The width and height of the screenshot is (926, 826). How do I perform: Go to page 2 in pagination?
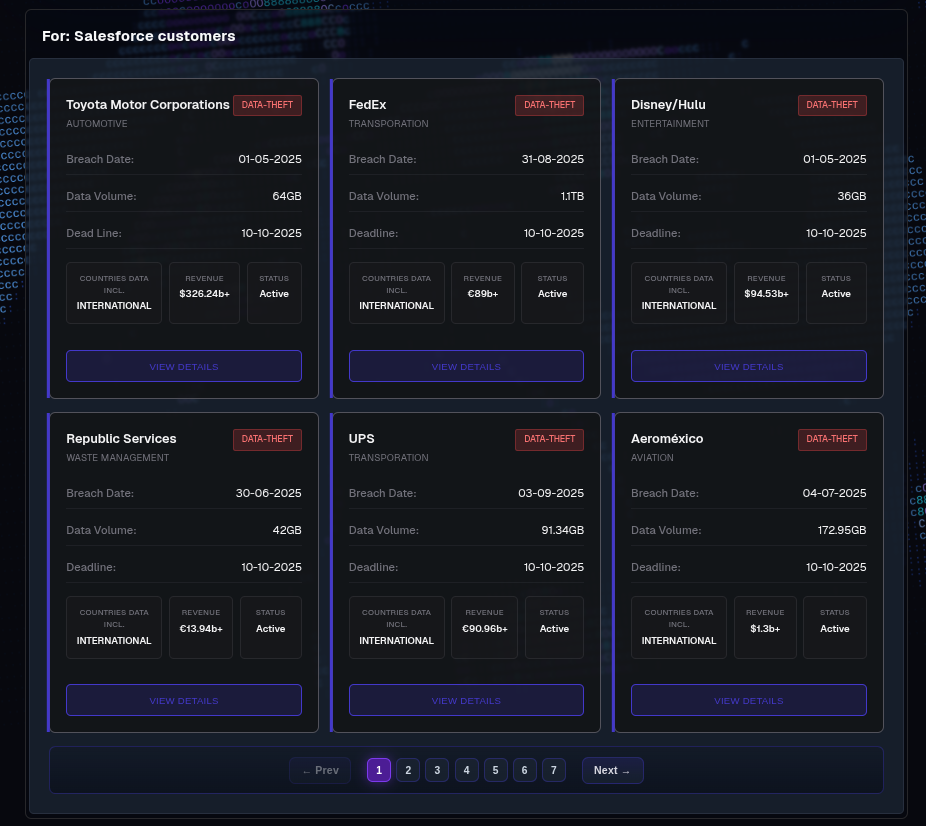point(407,770)
